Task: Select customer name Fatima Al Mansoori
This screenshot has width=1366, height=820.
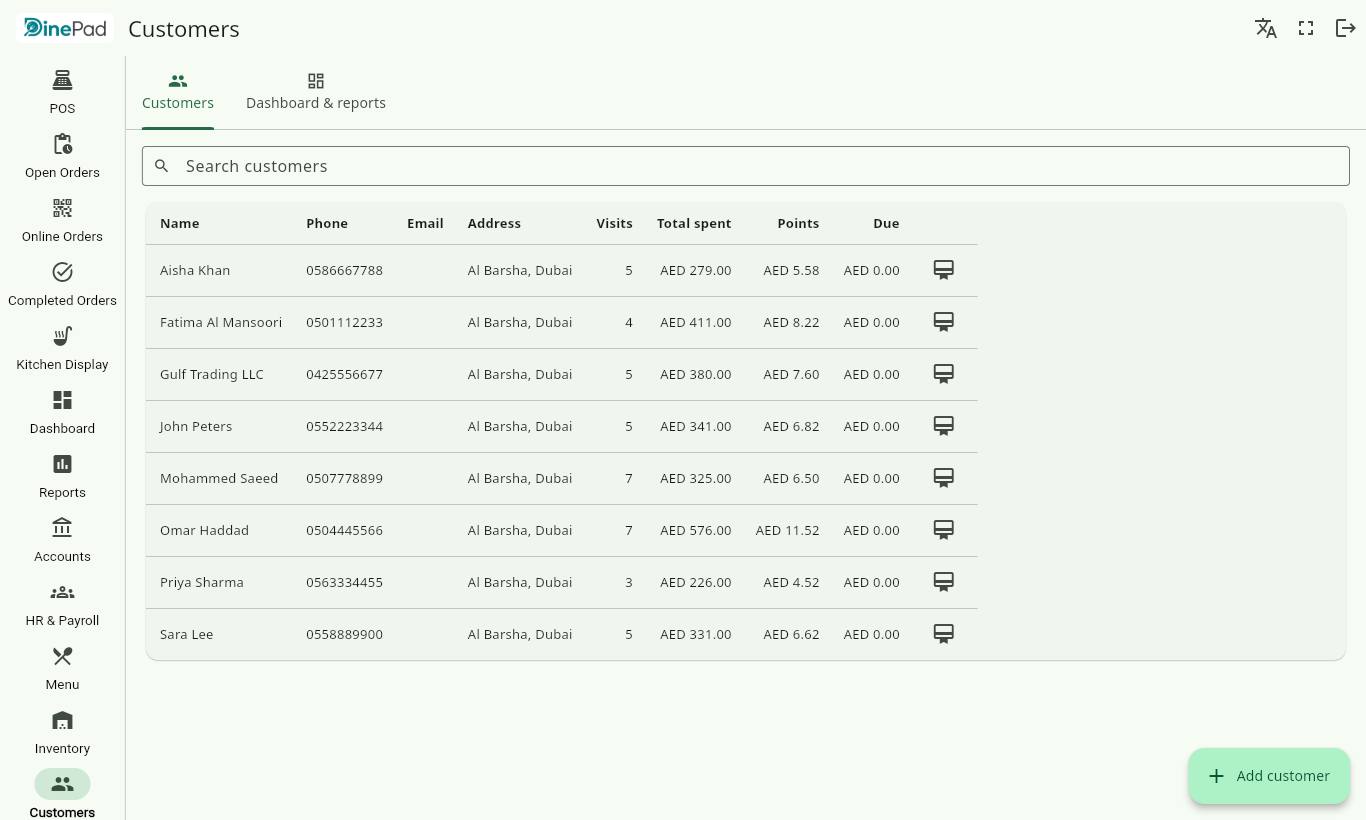Action: tap(221, 322)
